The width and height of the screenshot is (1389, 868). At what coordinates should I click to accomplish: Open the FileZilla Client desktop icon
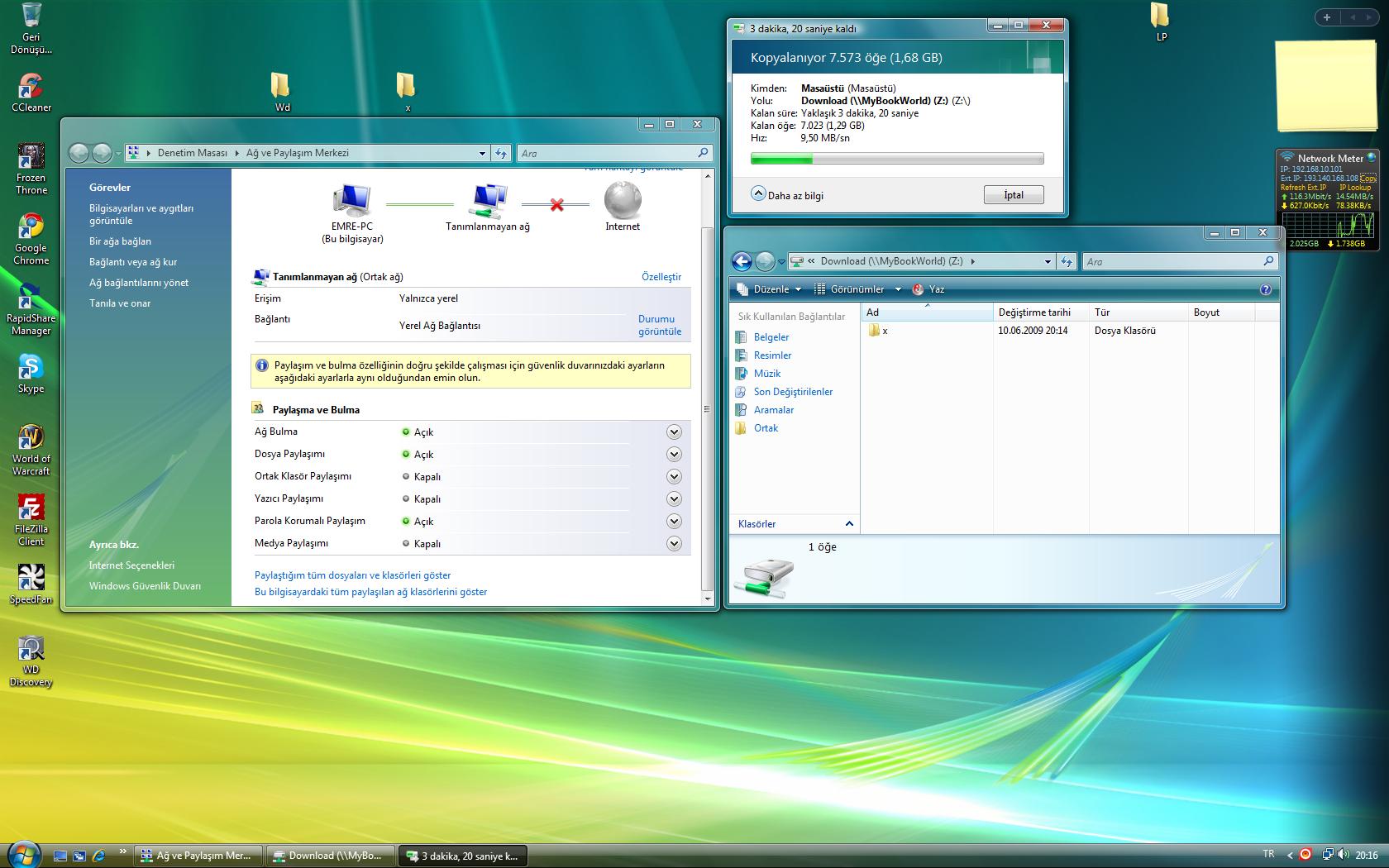click(31, 521)
